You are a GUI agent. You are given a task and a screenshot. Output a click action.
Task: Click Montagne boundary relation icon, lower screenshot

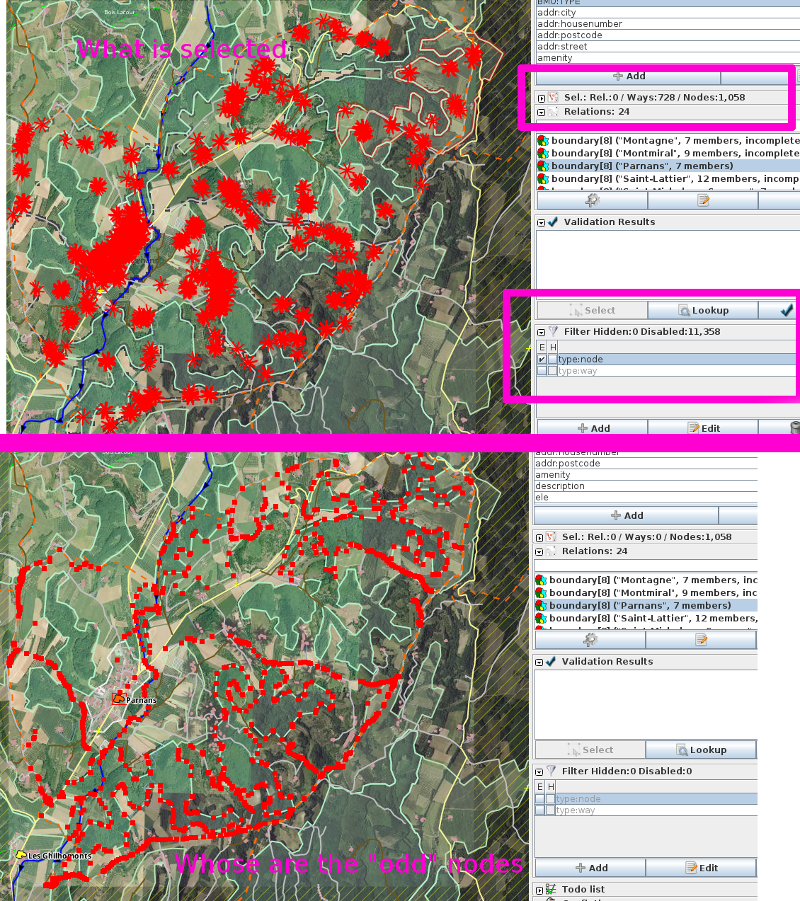coord(541,580)
